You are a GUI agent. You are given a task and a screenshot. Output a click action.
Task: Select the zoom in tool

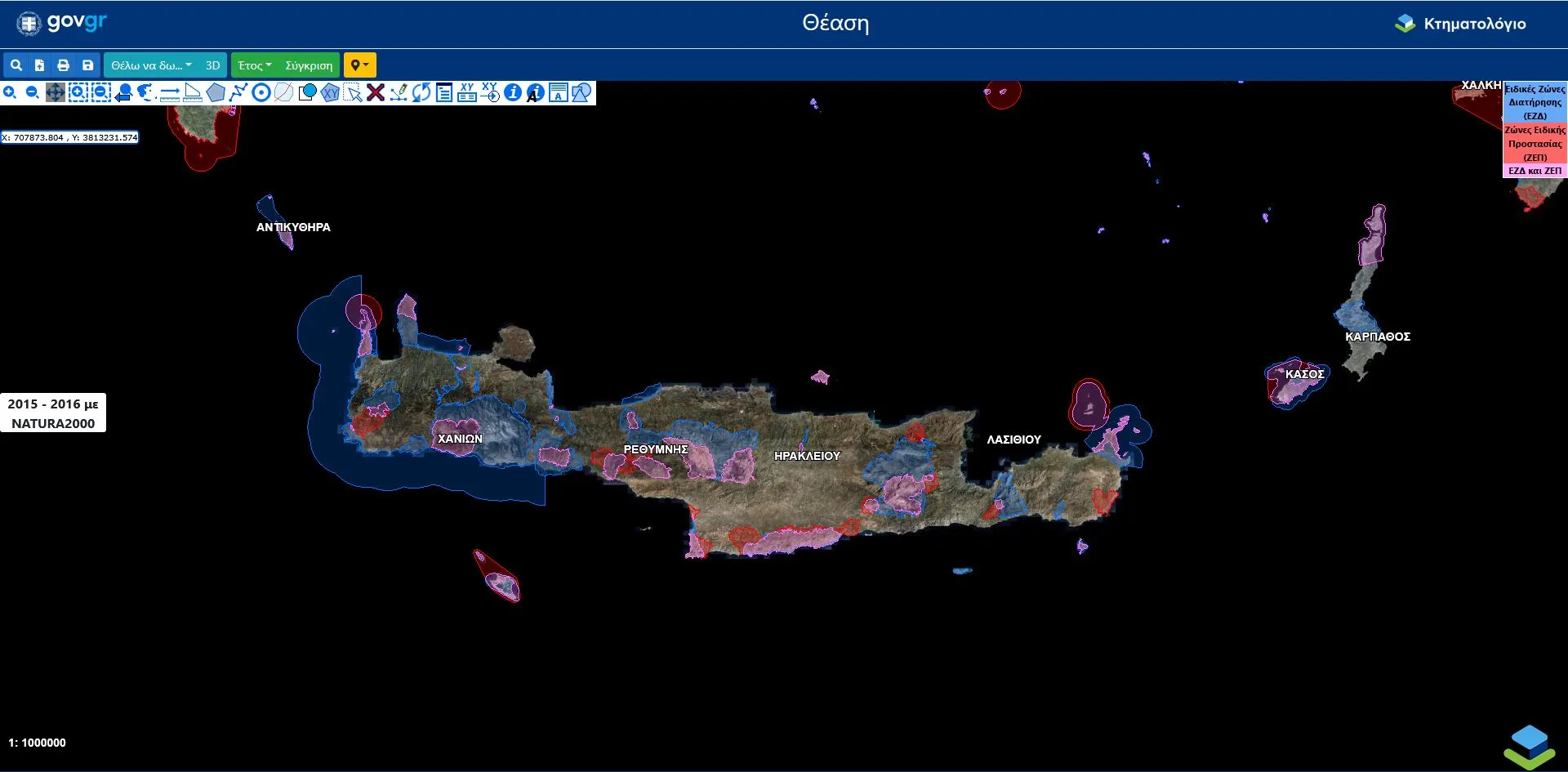[10, 93]
